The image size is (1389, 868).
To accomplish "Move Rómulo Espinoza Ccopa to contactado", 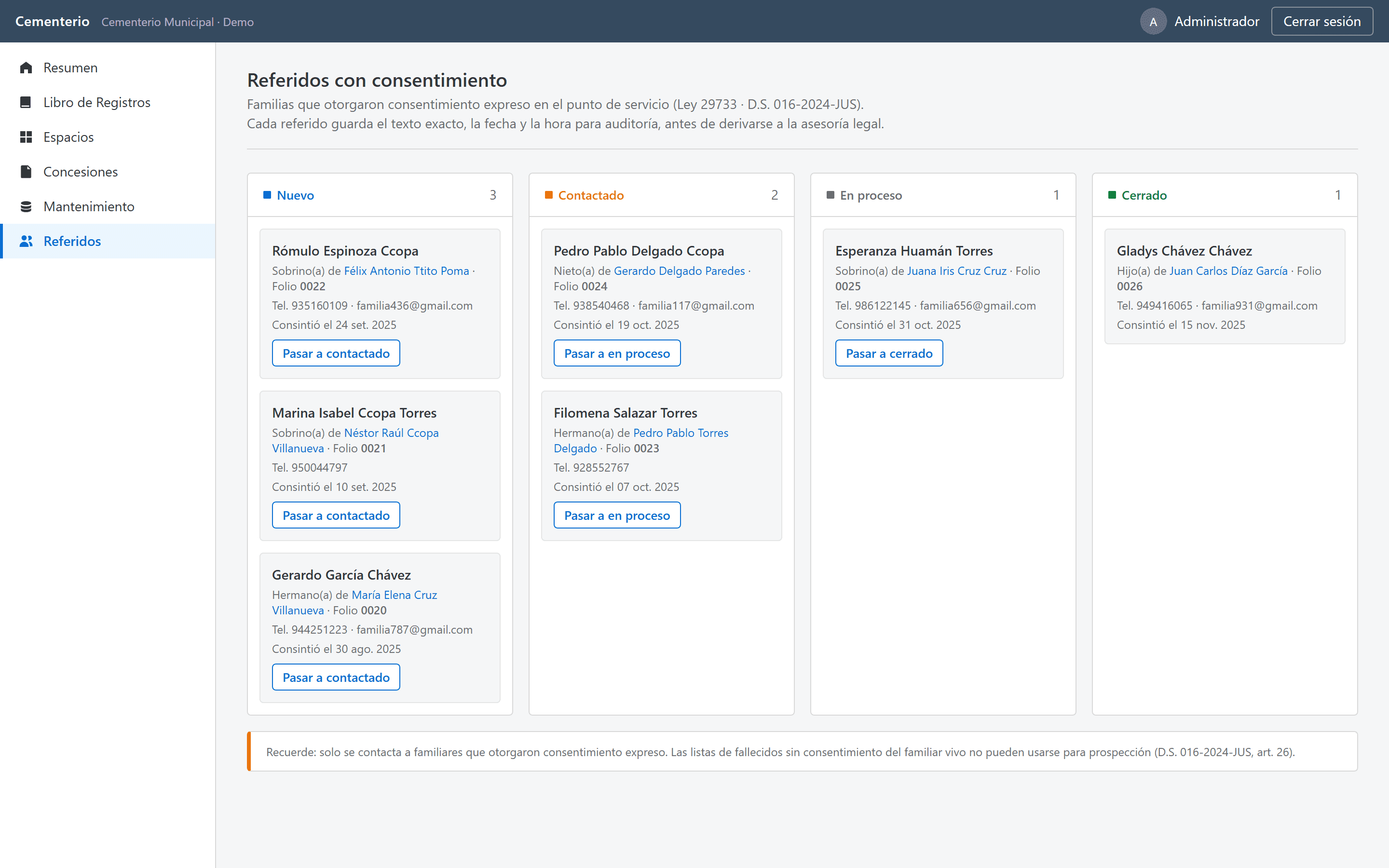I will pyautogui.click(x=336, y=353).
